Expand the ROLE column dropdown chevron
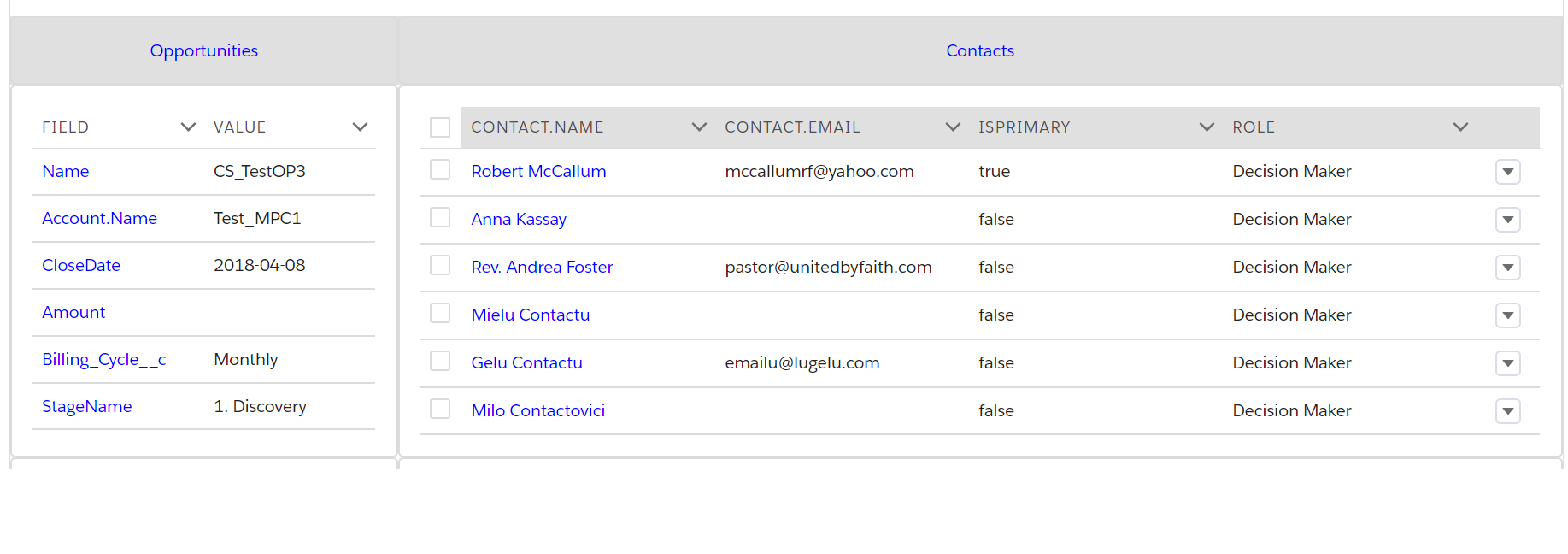This screenshot has width=1568, height=554. pos(1460,127)
